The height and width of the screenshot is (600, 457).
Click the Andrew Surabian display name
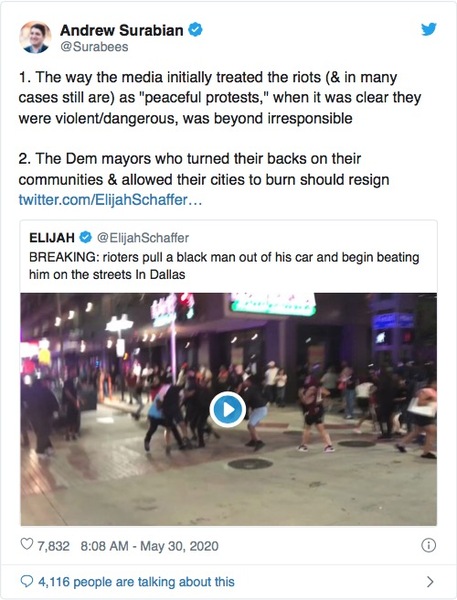122,30
